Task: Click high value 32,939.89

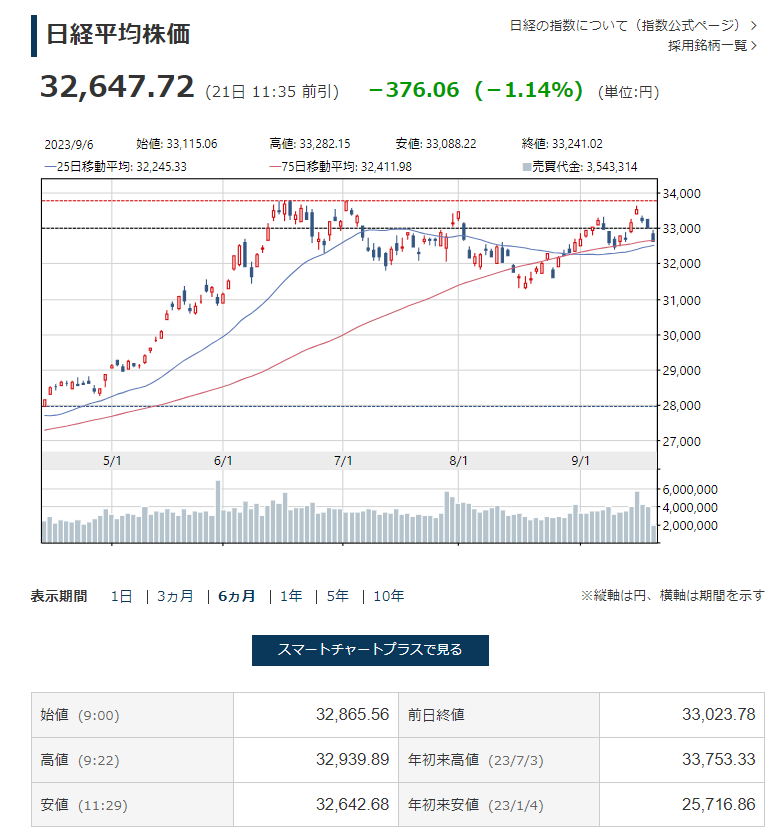Action: (352, 760)
